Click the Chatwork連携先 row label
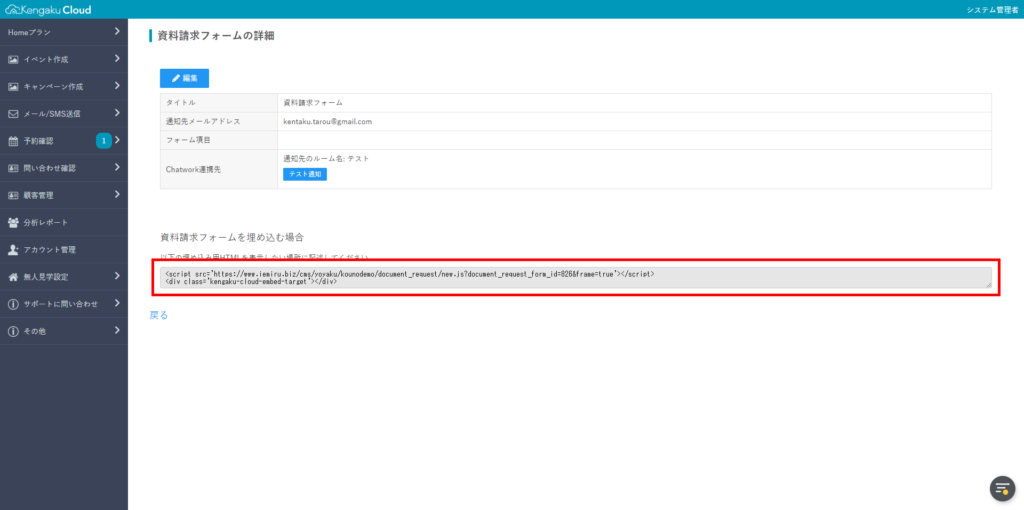 tap(194, 169)
